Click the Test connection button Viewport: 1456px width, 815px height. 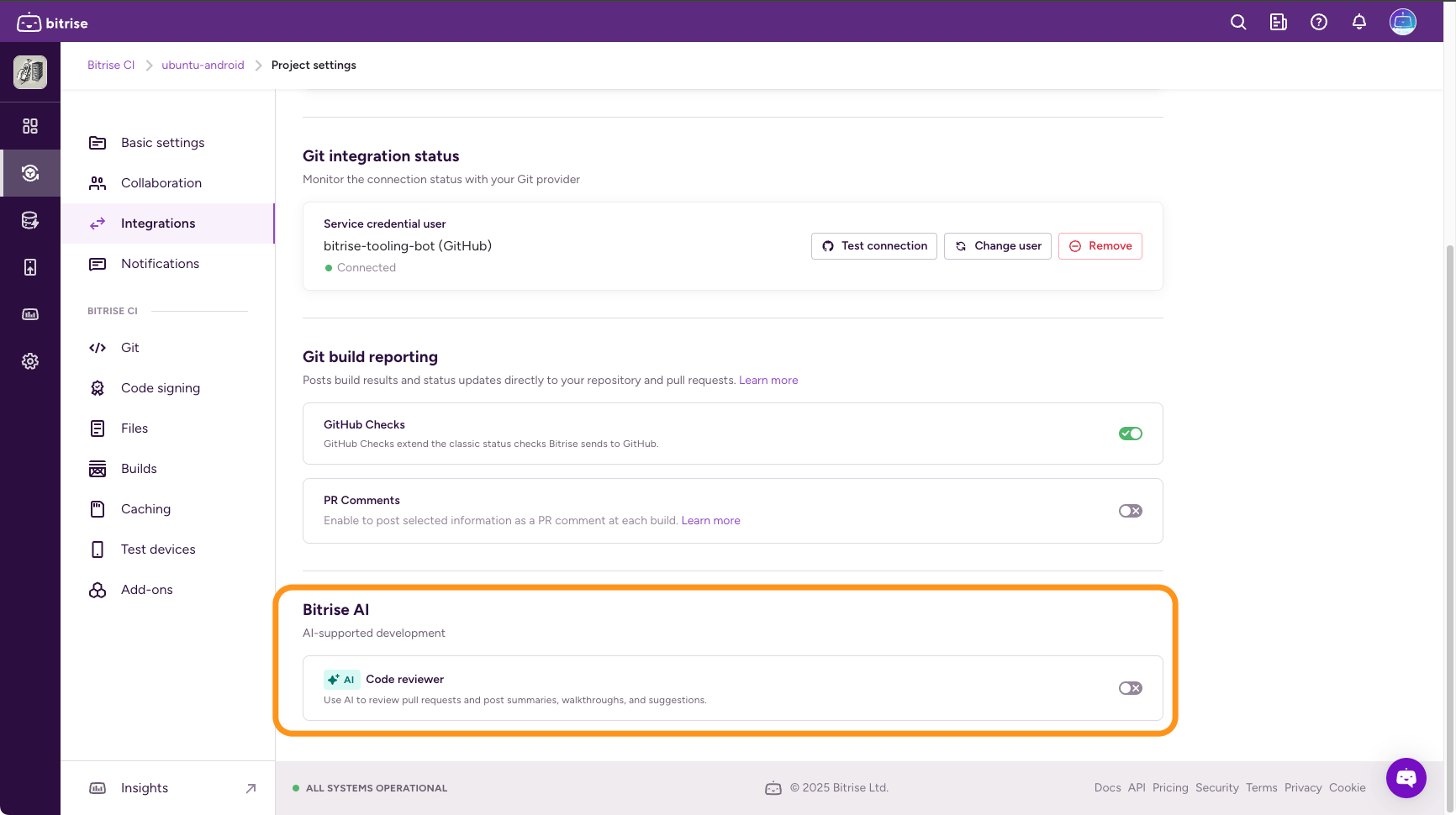click(x=874, y=246)
